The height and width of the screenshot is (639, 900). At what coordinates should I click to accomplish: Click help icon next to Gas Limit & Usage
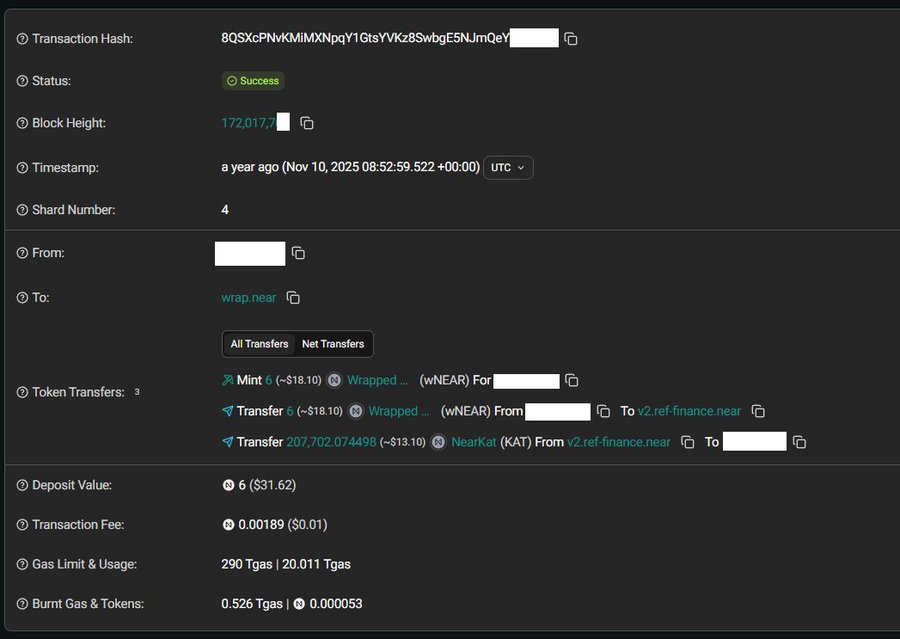pos(22,564)
